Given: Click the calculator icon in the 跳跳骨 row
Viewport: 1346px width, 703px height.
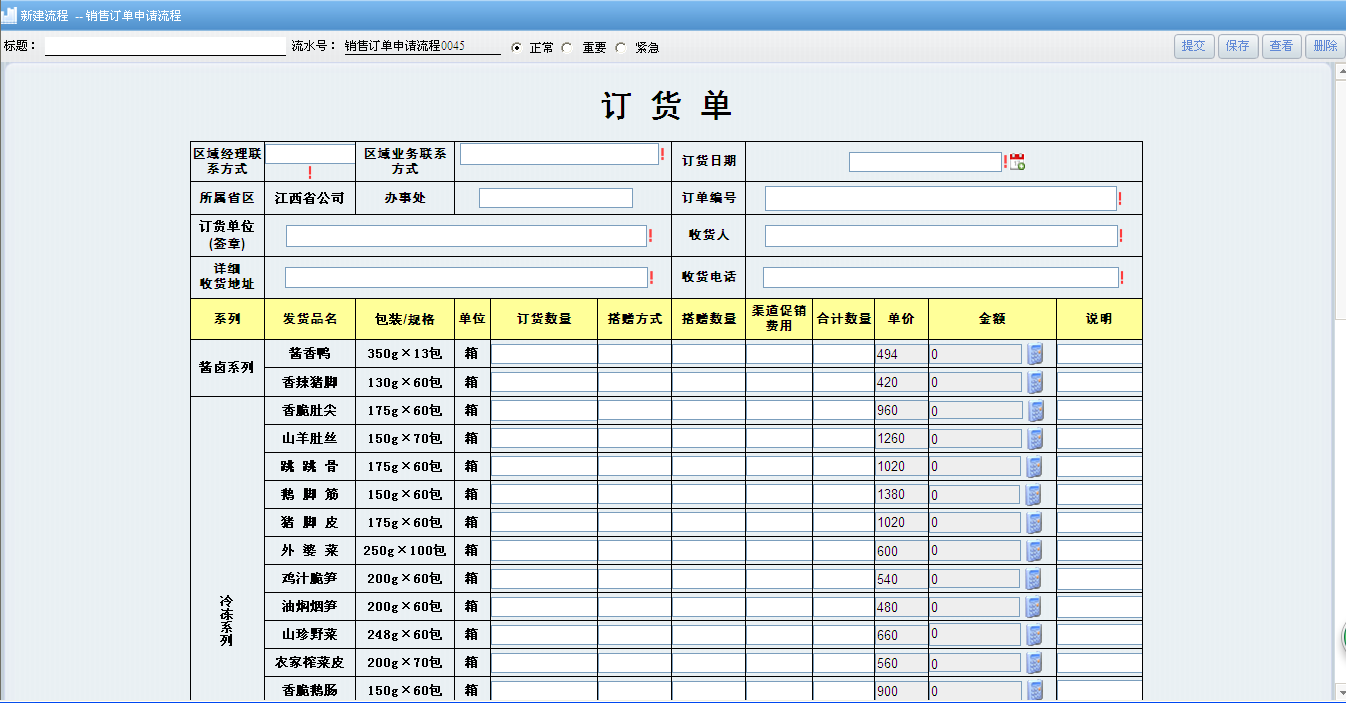Looking at the screenshot, I should [x=1035, y=466].
